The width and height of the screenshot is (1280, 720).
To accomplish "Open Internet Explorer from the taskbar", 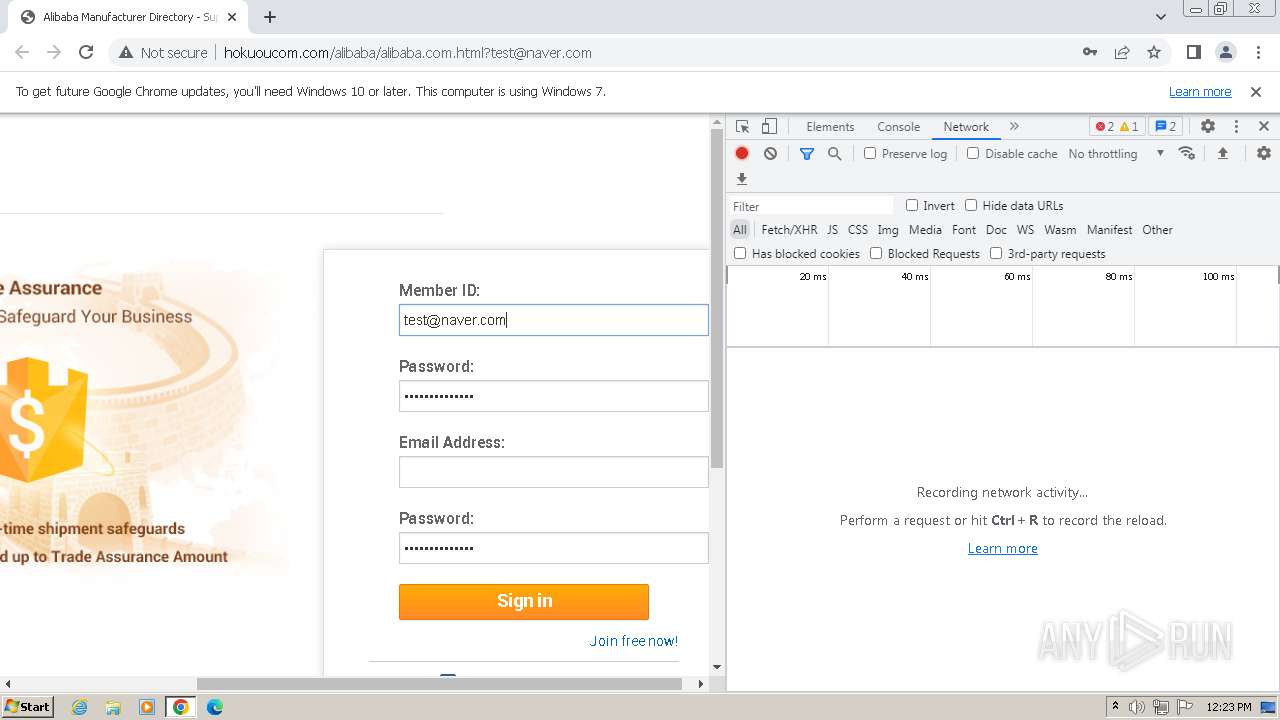I will (x=79, y=707).
